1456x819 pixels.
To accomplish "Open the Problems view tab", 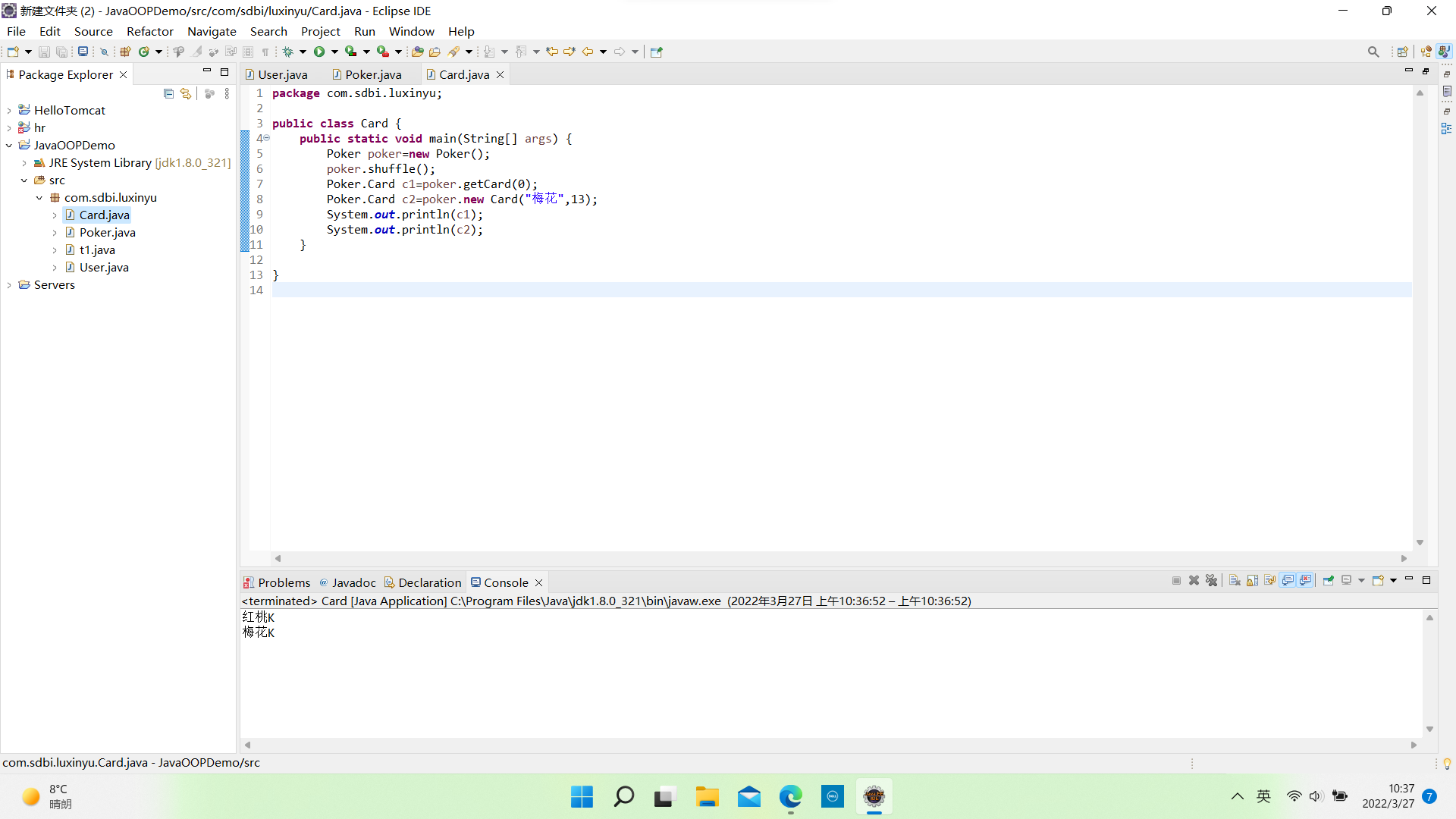I will tap(283, 582).
